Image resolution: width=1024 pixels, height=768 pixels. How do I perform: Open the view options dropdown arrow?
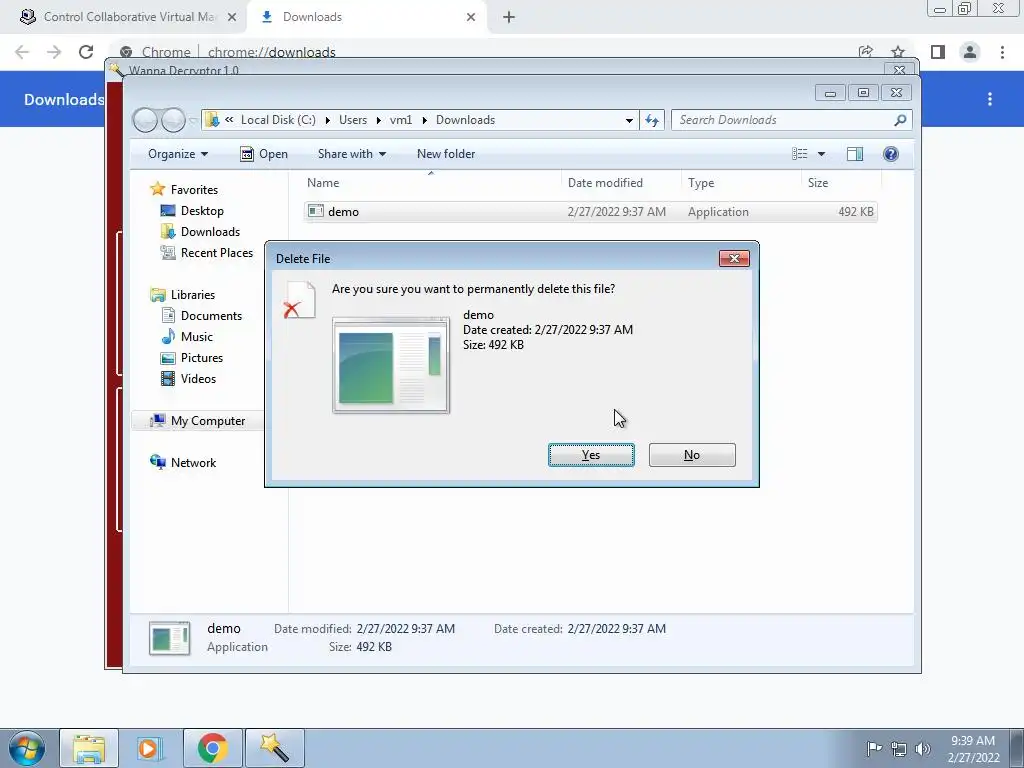coord(822,154)
